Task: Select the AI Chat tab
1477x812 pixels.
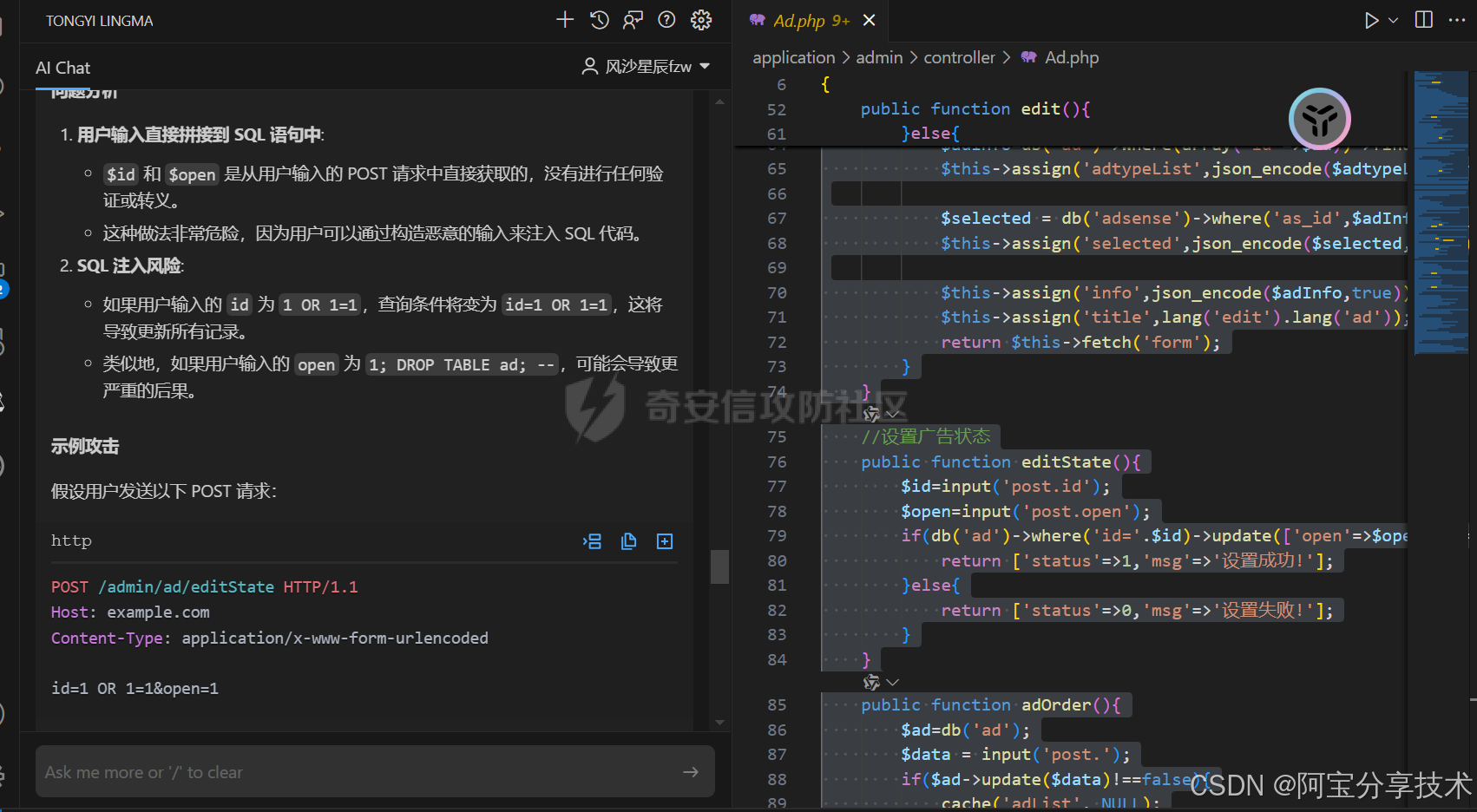Action: [62, 68]
